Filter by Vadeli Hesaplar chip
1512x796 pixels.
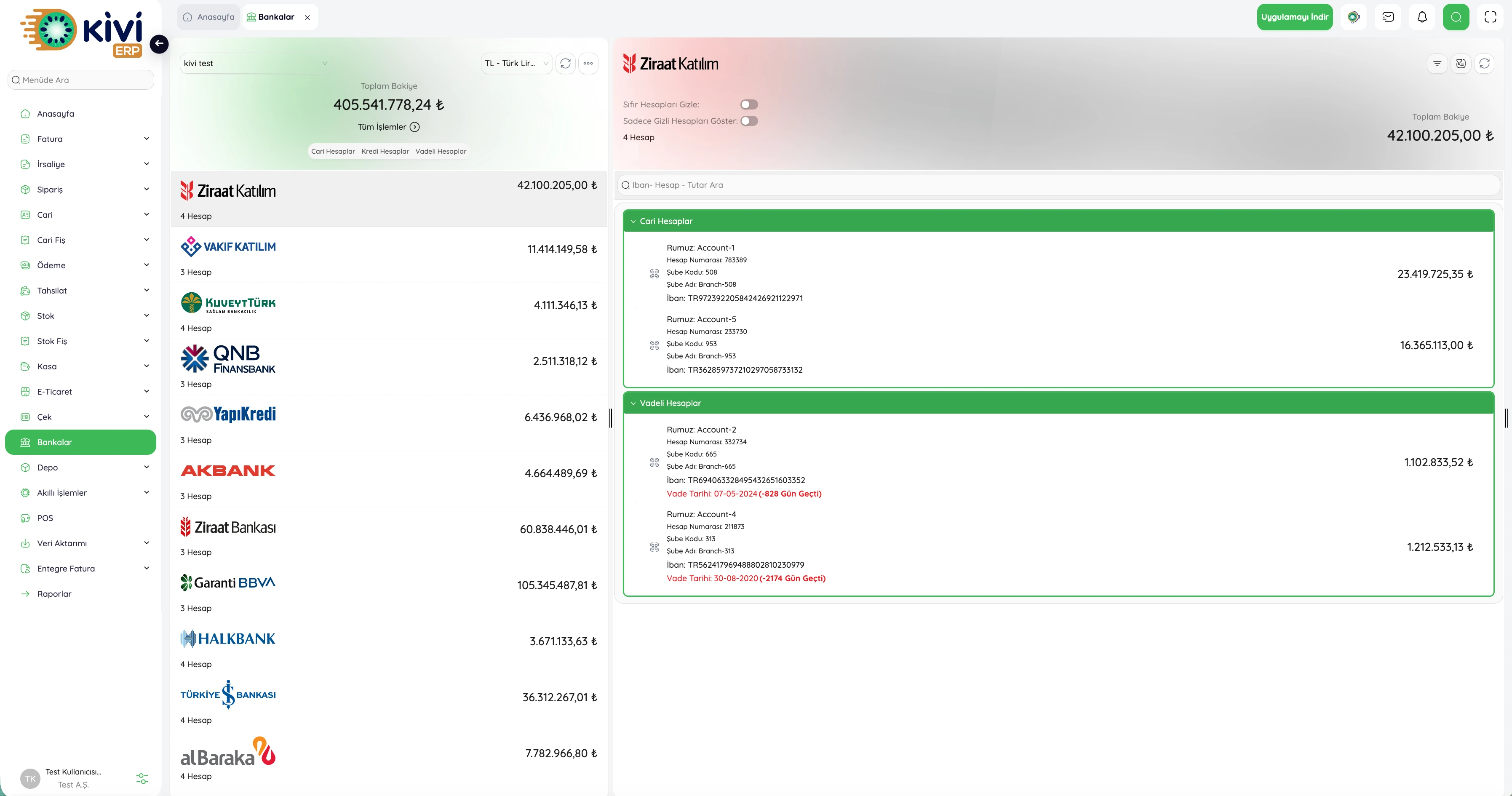tap(441, 152)
